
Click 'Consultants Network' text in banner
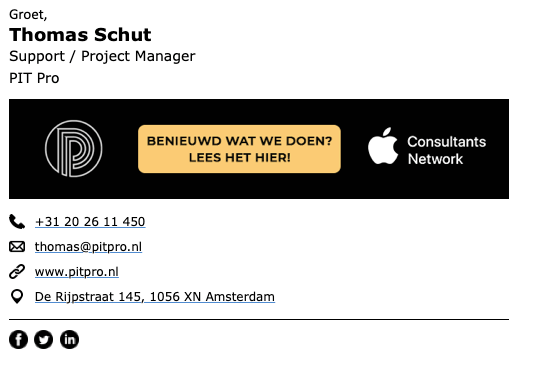click(447, 150)
